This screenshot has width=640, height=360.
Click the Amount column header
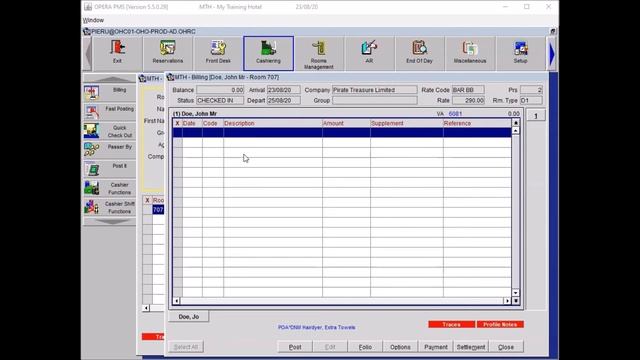[346, 123]
